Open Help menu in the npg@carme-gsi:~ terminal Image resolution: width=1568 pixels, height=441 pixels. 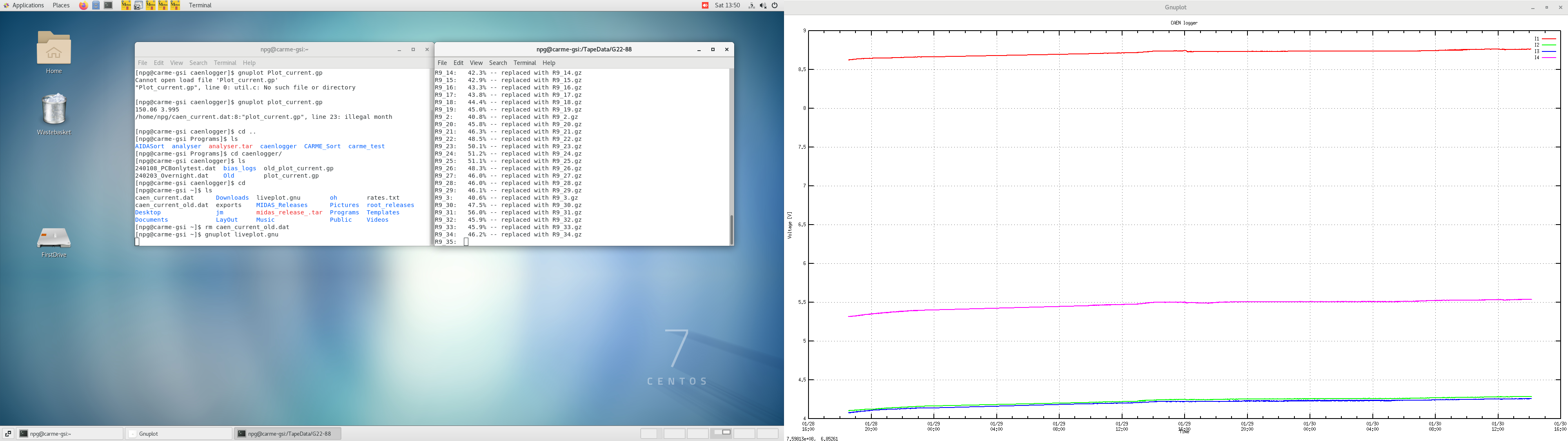[x=249, y=63]
